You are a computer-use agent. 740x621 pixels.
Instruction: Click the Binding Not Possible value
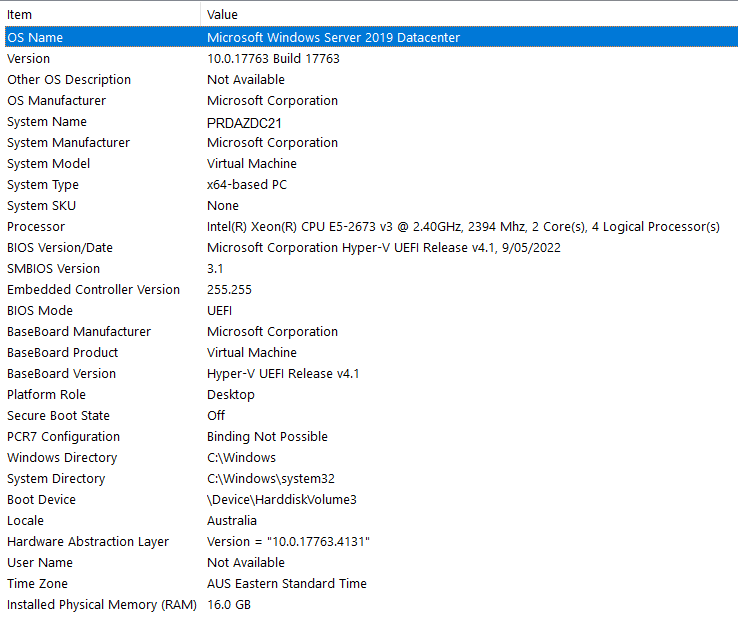tap(267, 436)
